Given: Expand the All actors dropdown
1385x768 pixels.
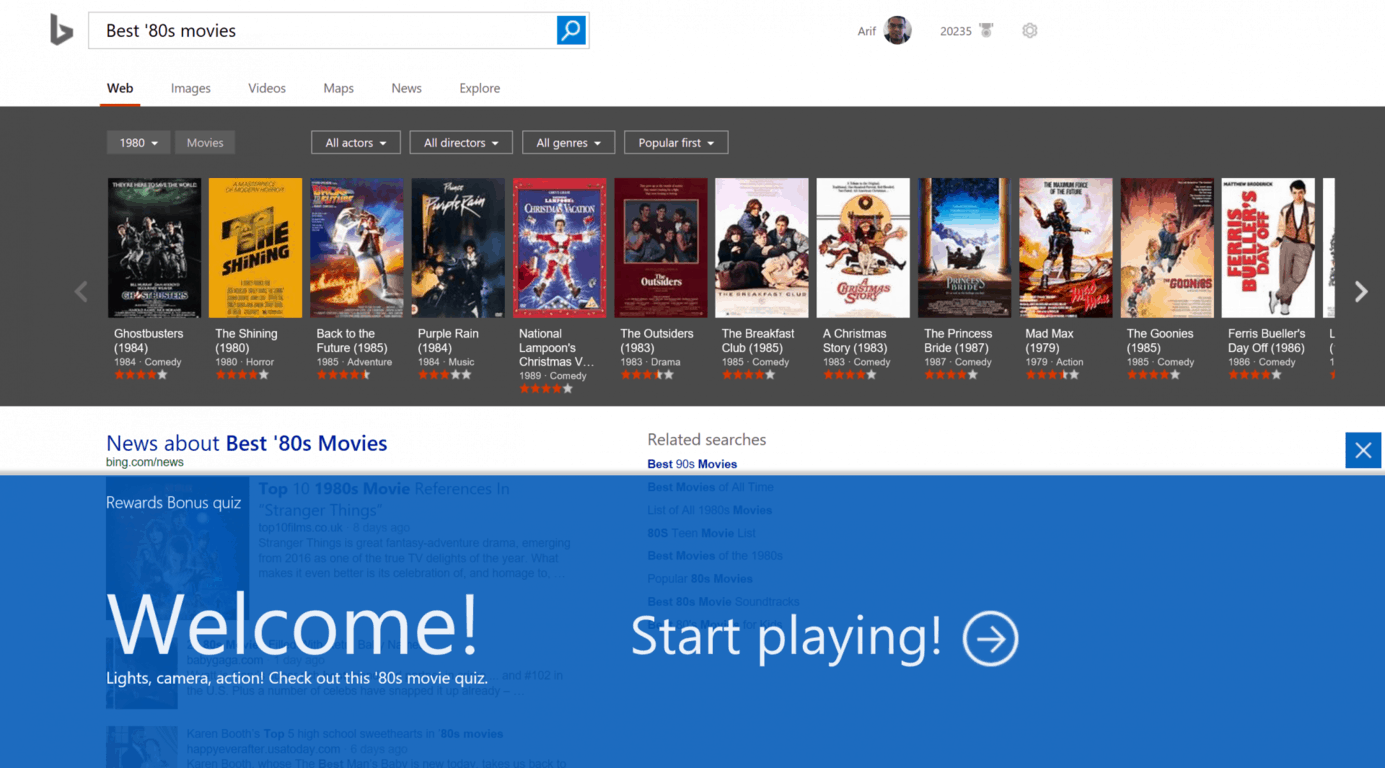Looking at the screenshot, I should point(356,143).
